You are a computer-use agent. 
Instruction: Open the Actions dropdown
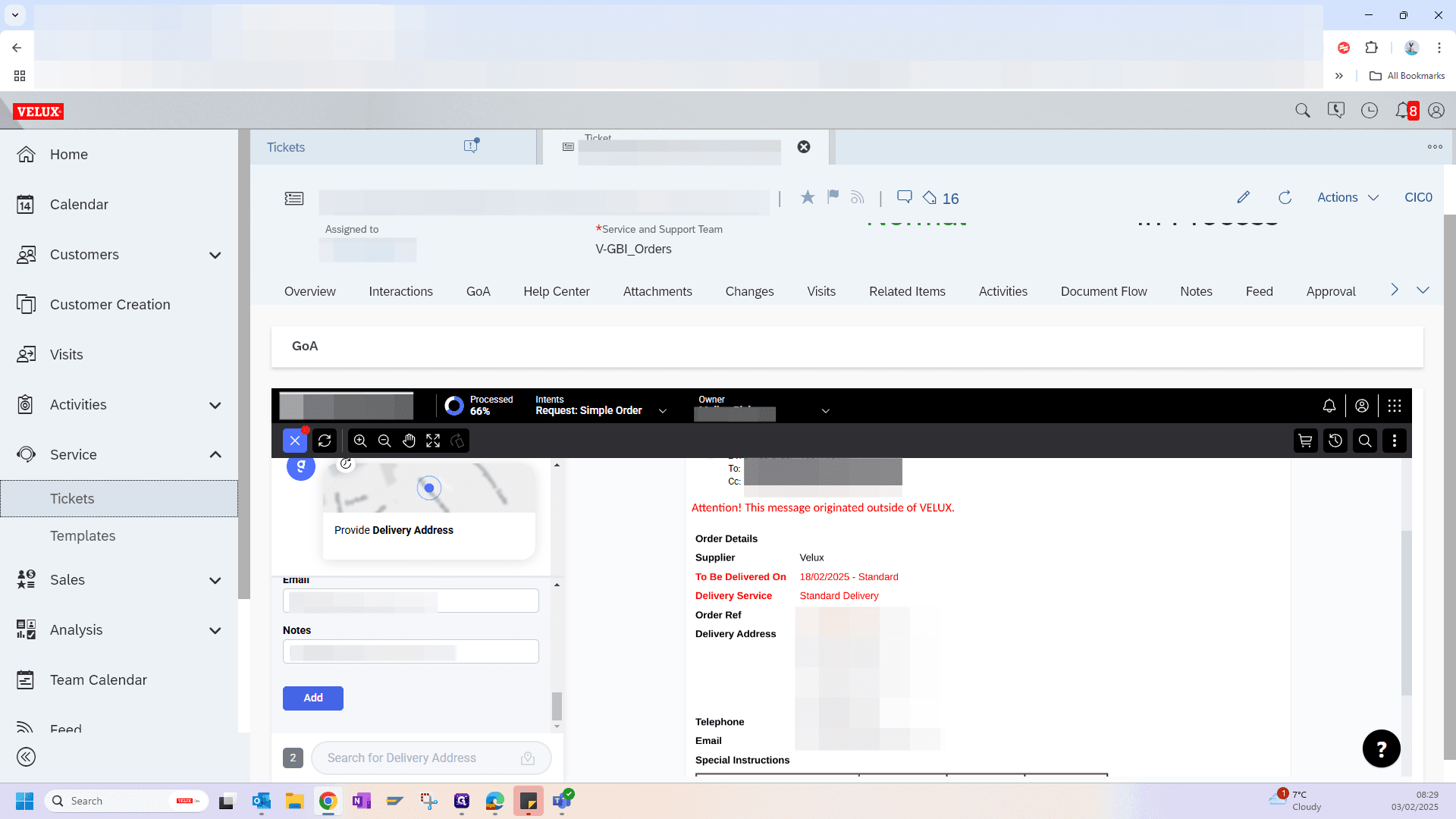(x=1348, y=197)
